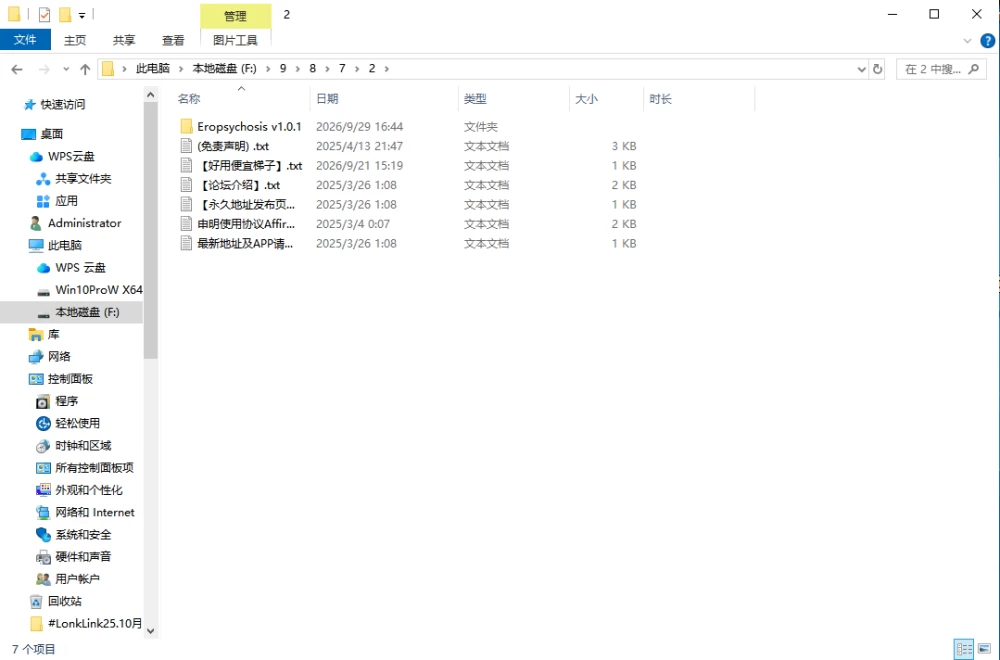
Task: Switch to details view layout icon
Action: point(964,649)
